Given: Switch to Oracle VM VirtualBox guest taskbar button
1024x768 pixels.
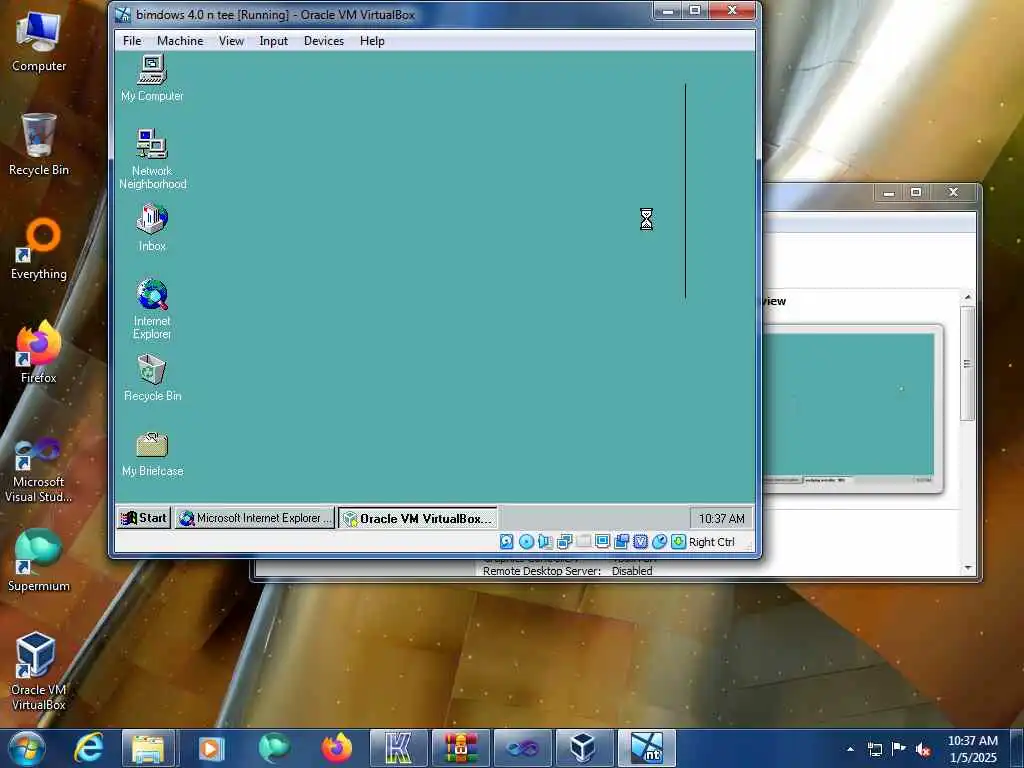Looking at the screenshot, I should click(418, 519).
